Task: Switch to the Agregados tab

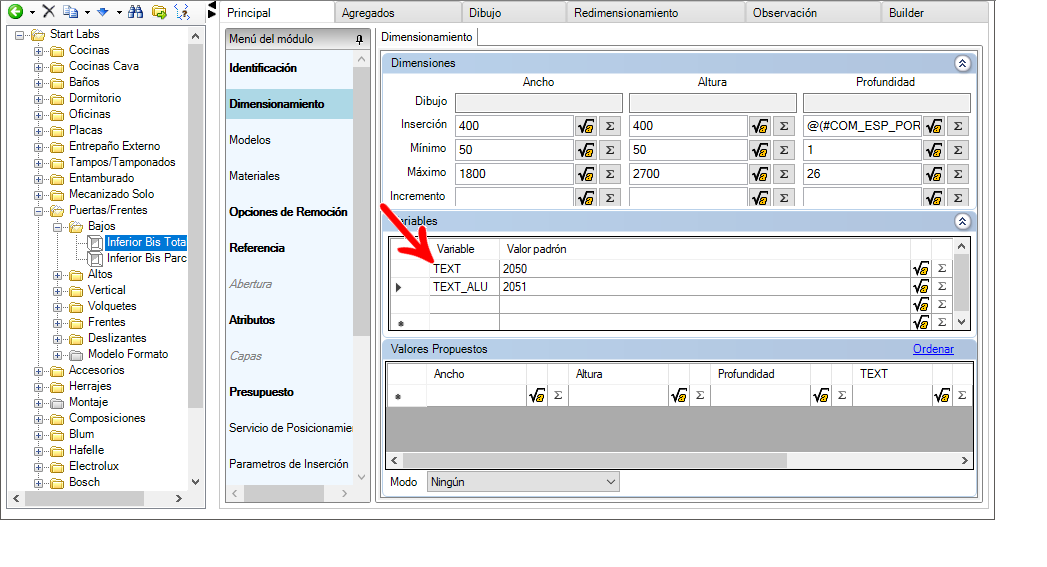Action: point(368,13)
